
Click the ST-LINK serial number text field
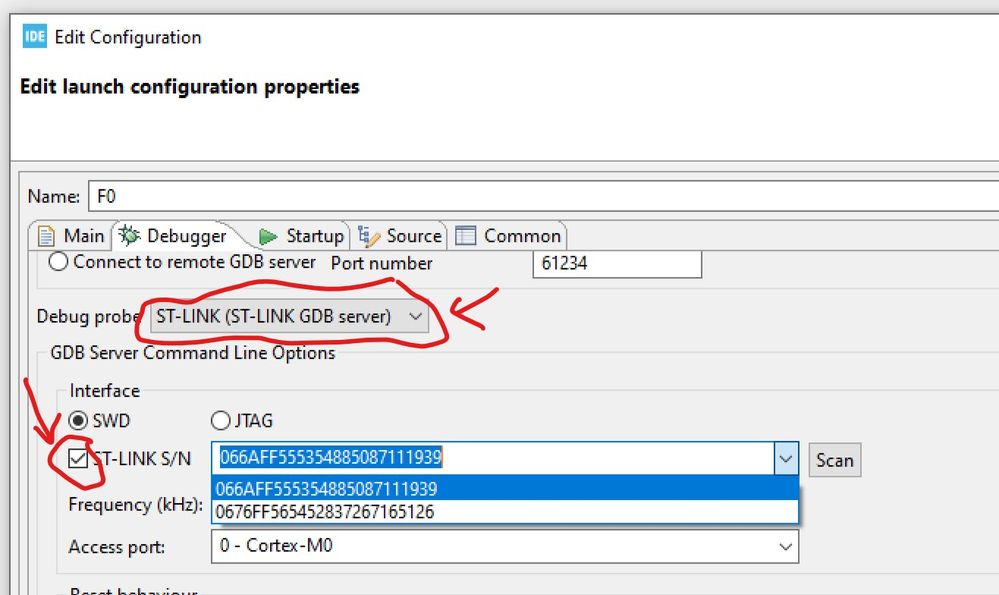493,458
